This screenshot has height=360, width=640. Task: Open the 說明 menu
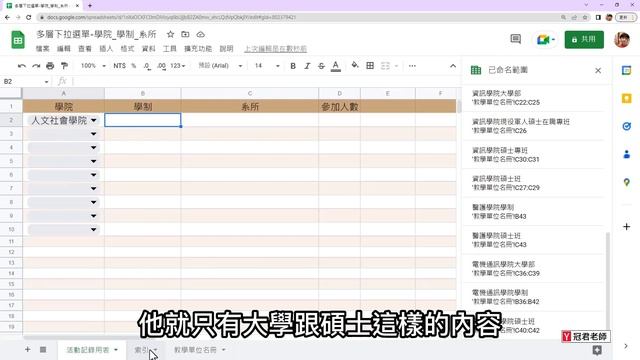coord(227,49)
